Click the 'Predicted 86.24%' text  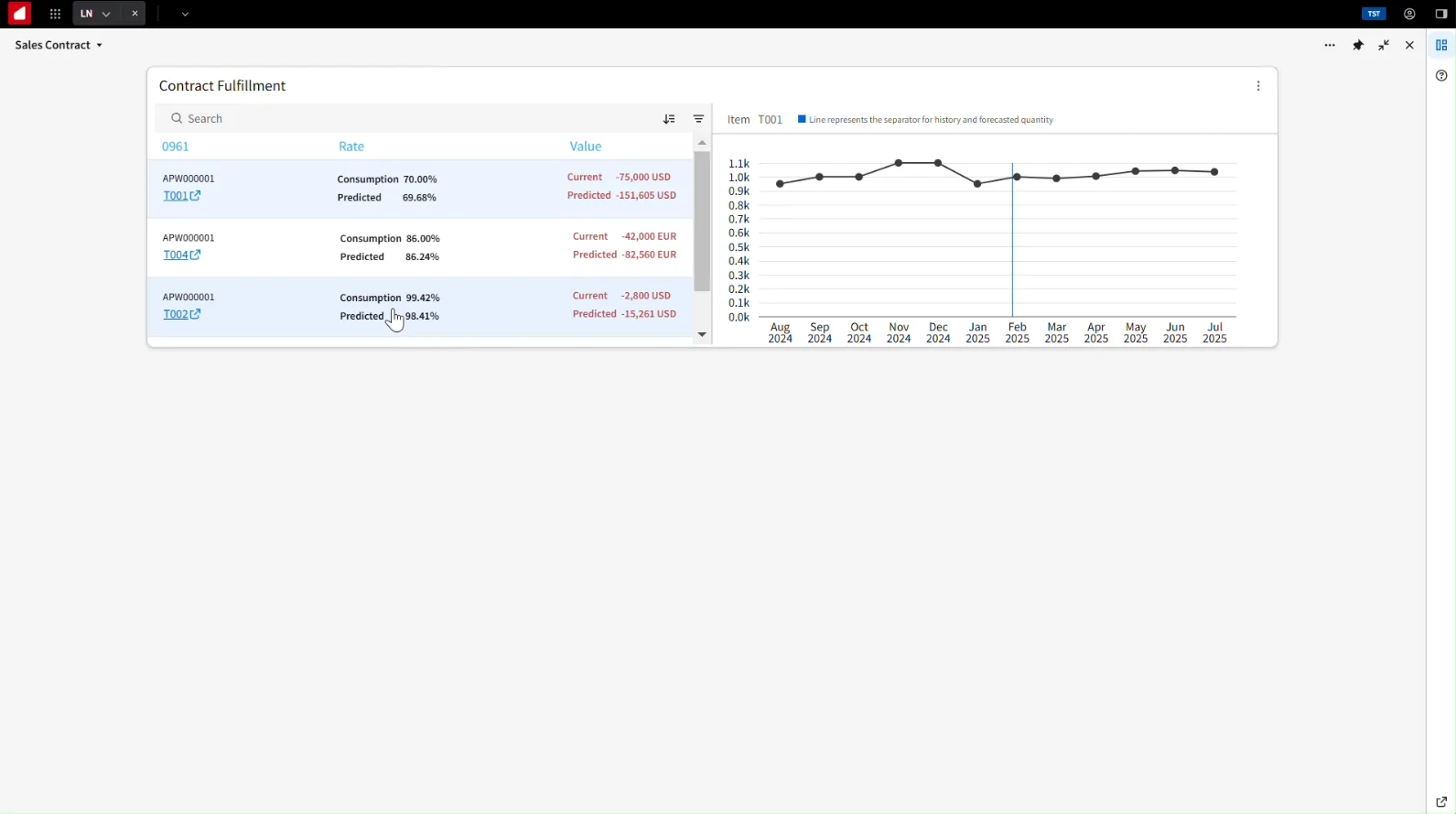(x=390, y=257)
